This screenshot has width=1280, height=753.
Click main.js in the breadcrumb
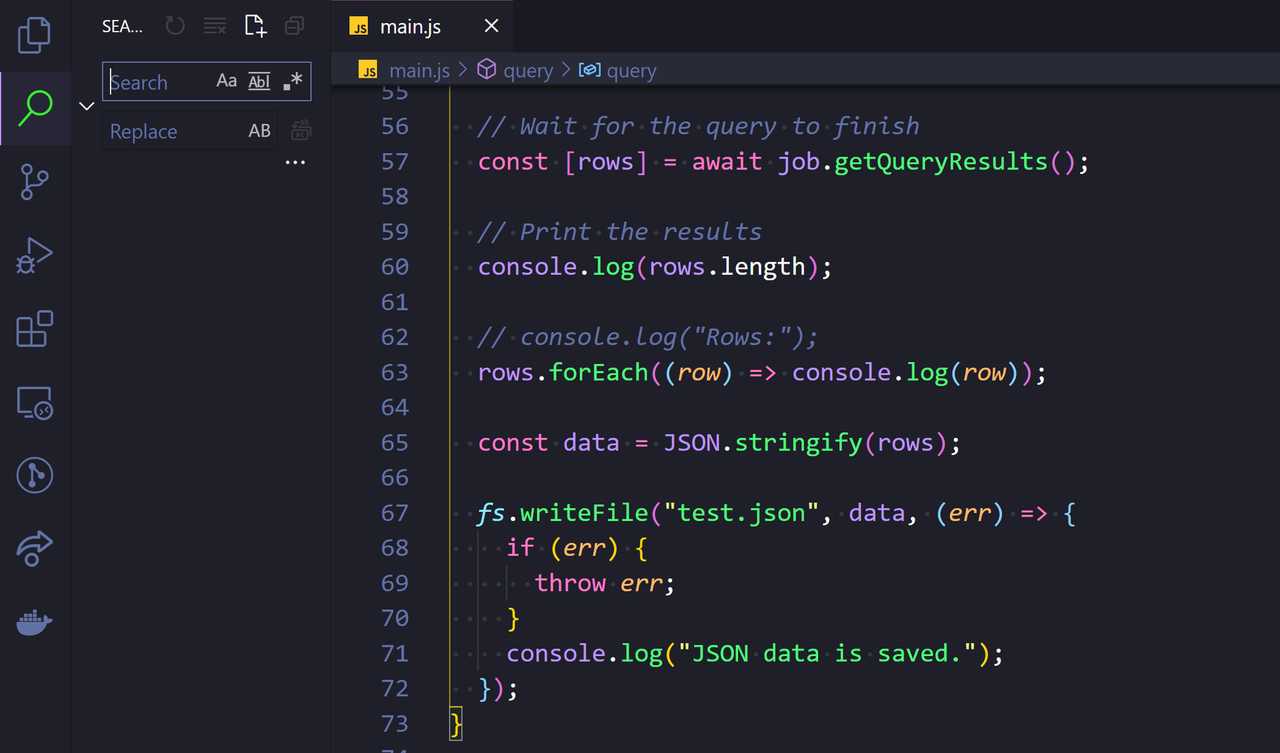419,70
